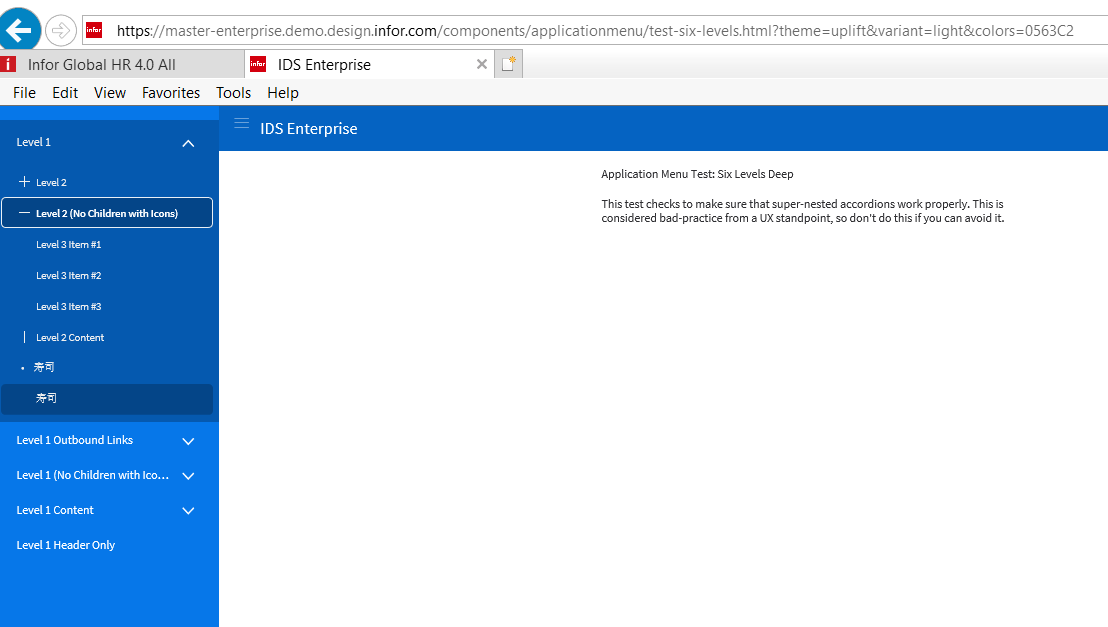Click the browser forward arrow button
1108x627 pixels.
click(x=61, y=30)
